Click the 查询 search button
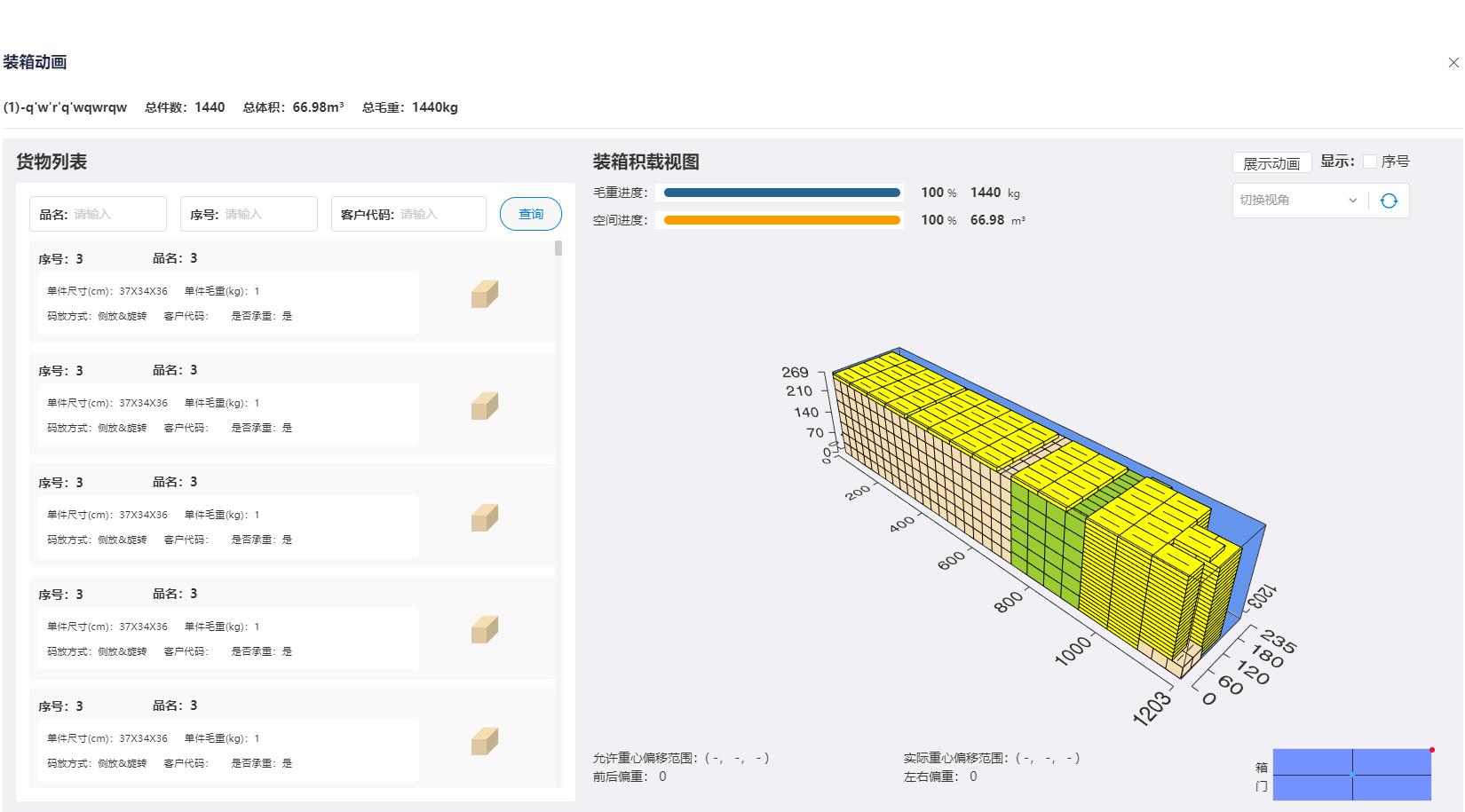The height and width of the screenshot is (812, 1465). (x=530, y=213)
